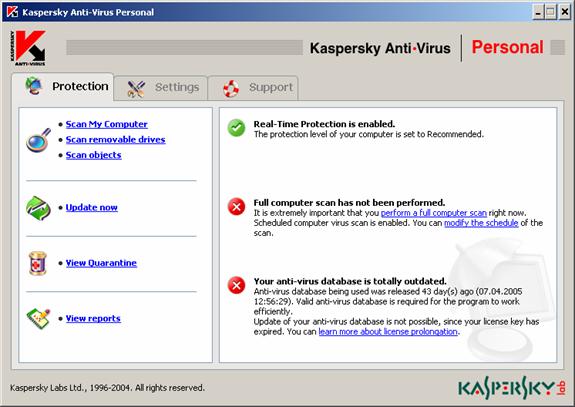Click the green arrows update icon
This screenshot has height=407, width=575.
(x=38, y=208)
